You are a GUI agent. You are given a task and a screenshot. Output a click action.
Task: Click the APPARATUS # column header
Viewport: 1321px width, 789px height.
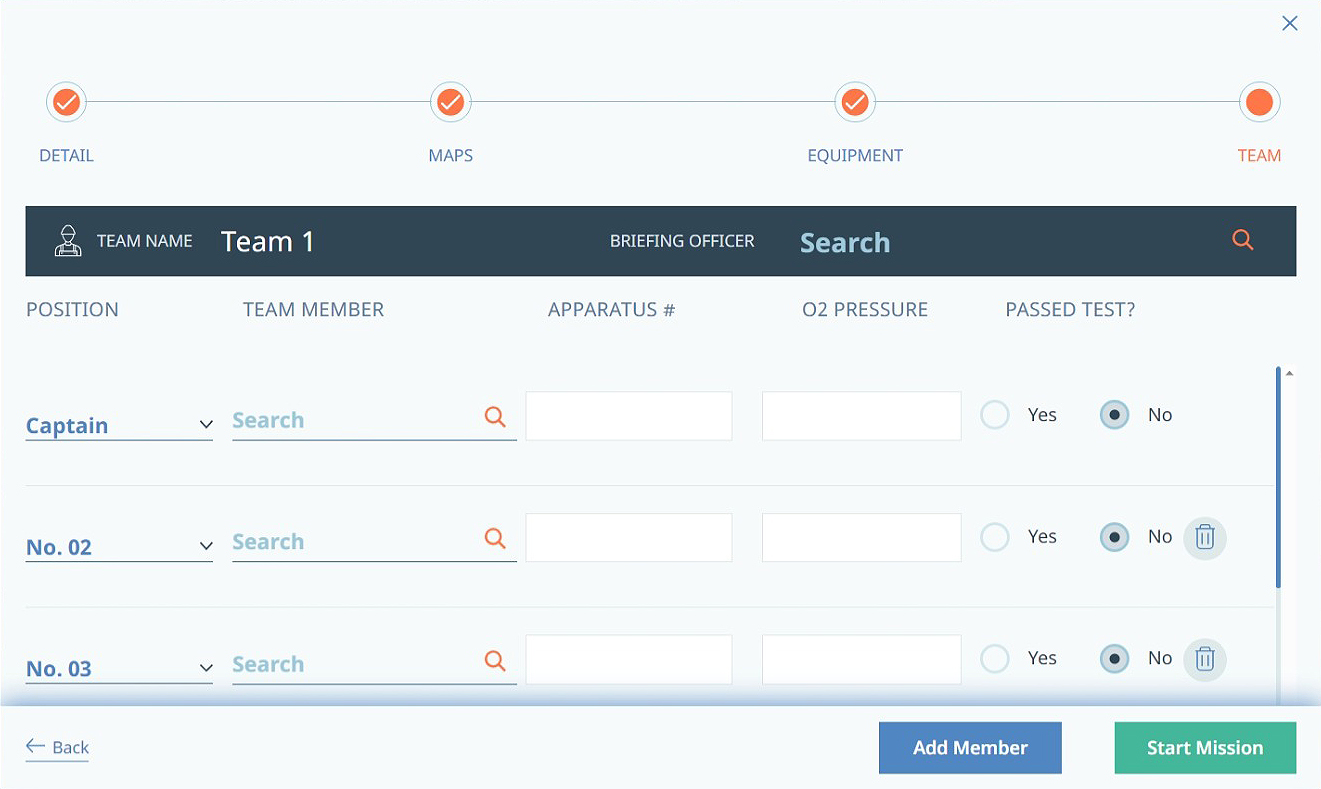pos(611,310)
